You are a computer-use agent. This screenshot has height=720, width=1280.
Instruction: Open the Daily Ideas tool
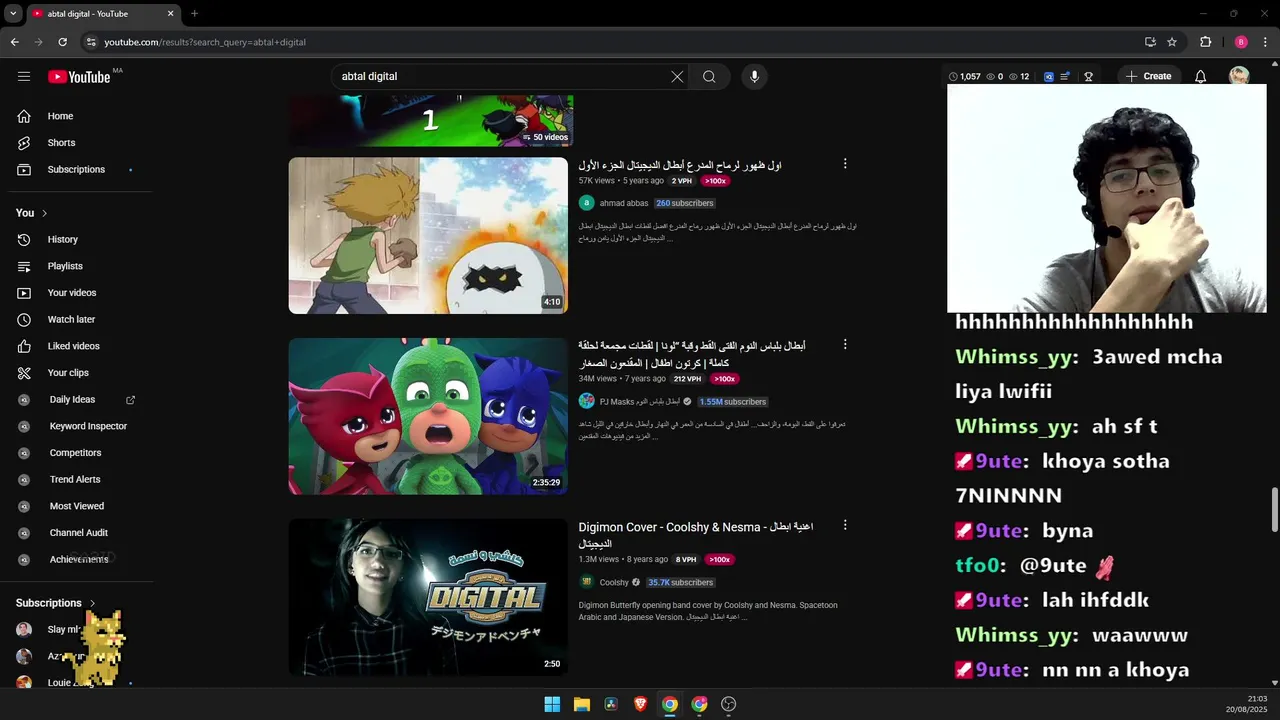click(x=72, y=400)
